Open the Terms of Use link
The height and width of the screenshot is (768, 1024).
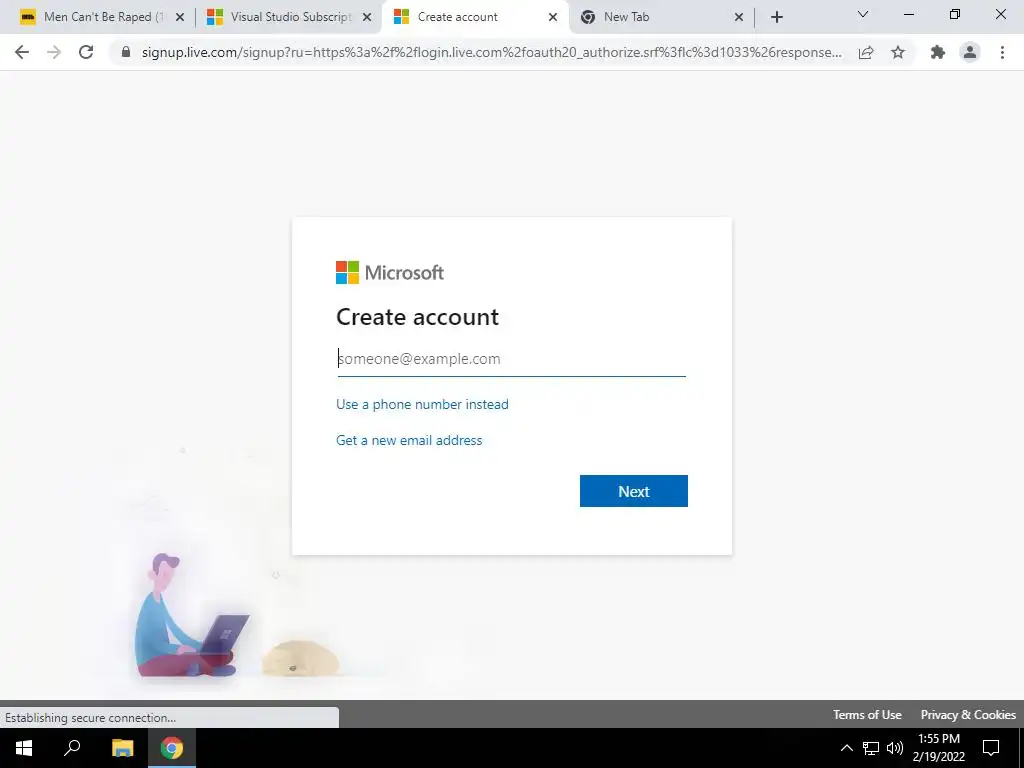867,714
